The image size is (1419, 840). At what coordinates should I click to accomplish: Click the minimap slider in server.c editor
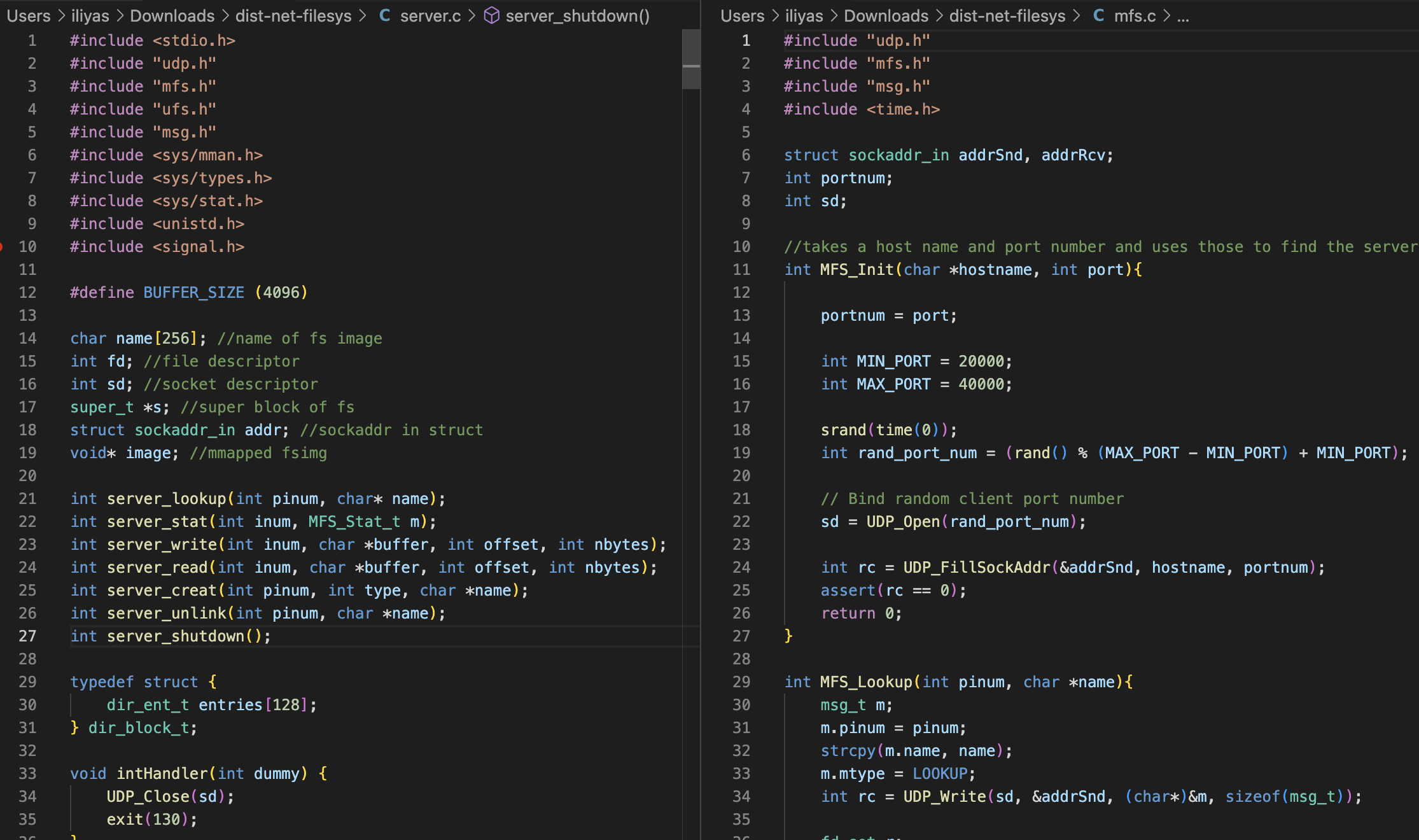(x=691, y=59)
